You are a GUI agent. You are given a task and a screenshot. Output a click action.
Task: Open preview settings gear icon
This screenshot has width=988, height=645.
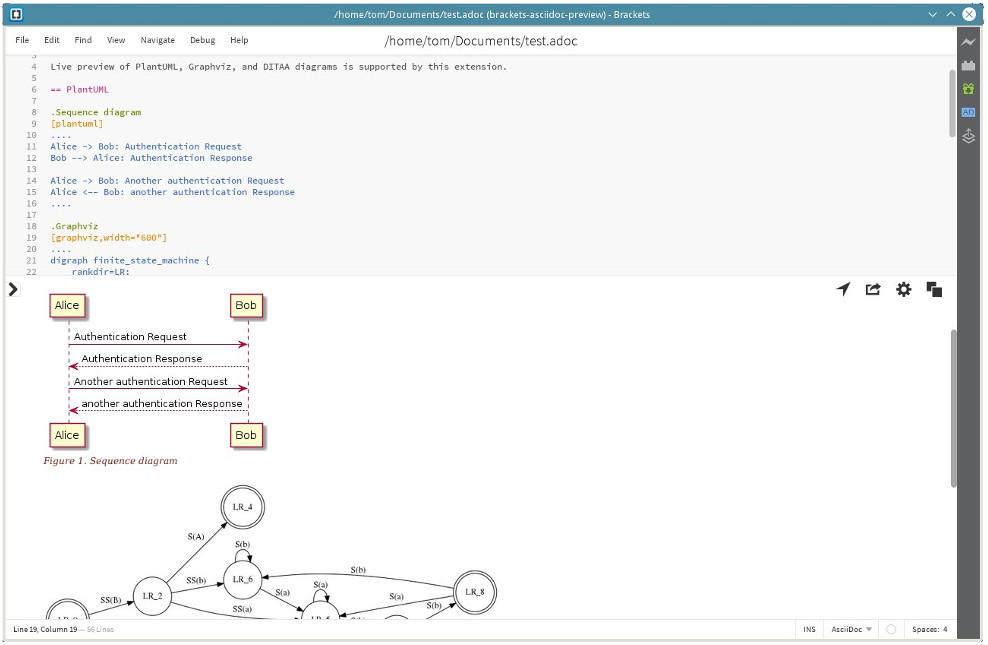pyautogui.click(x=904, y=289)
